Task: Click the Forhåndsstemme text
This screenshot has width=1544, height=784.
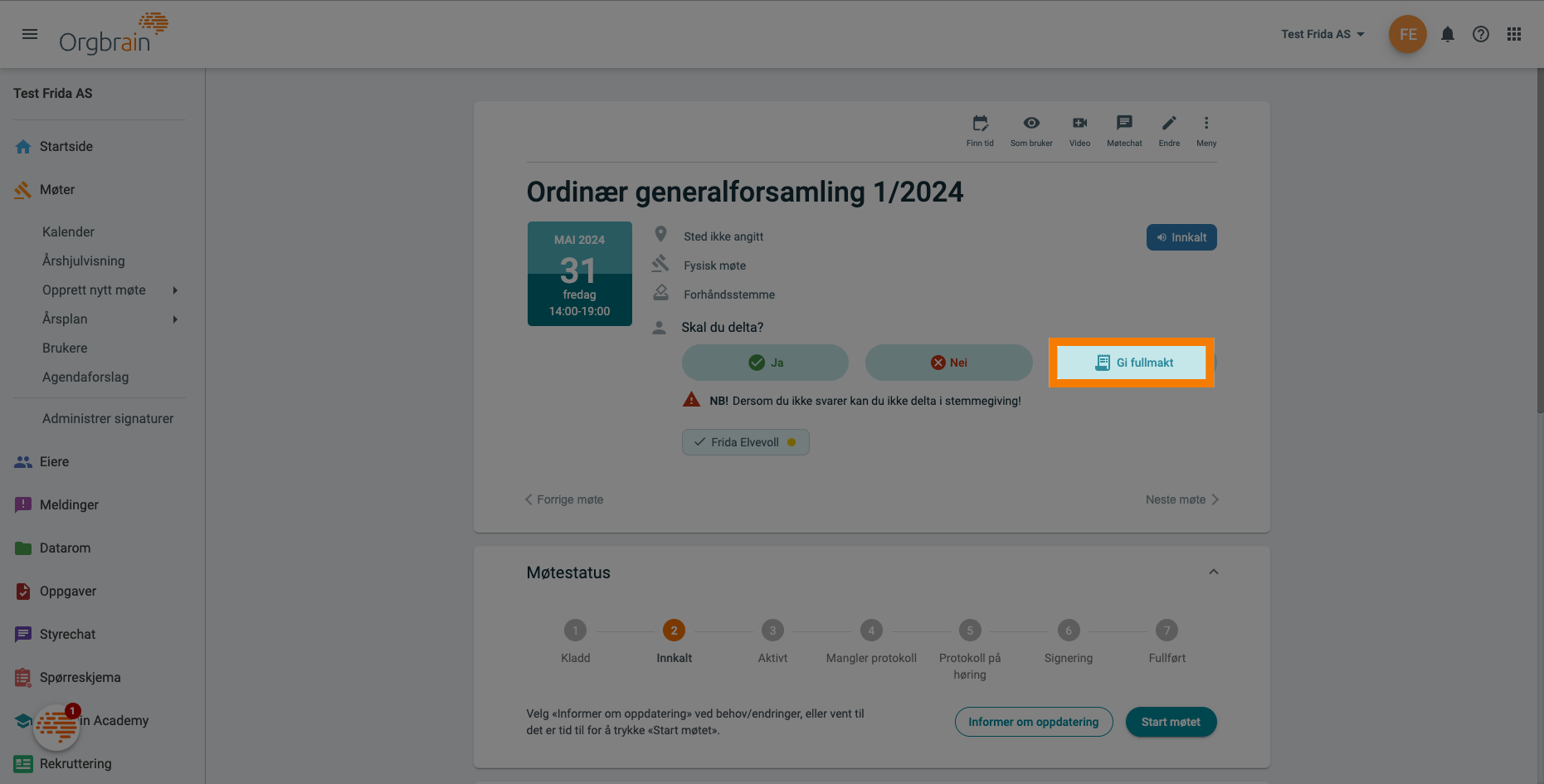Action: tap(729, 295)
